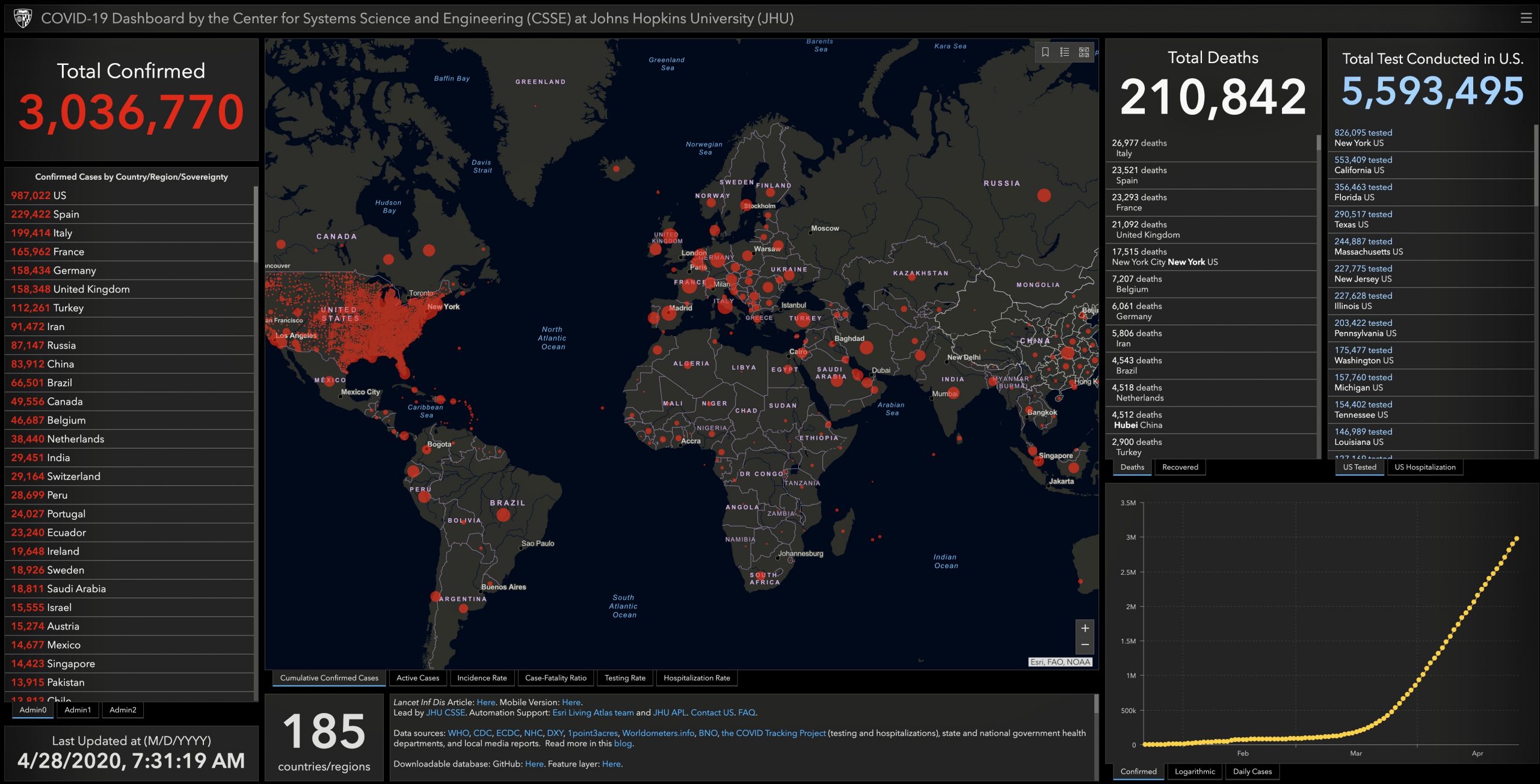Click the BNO data source link
Image resolution: width=1540 pixels, height=784 pixels.
pos(708,733)
